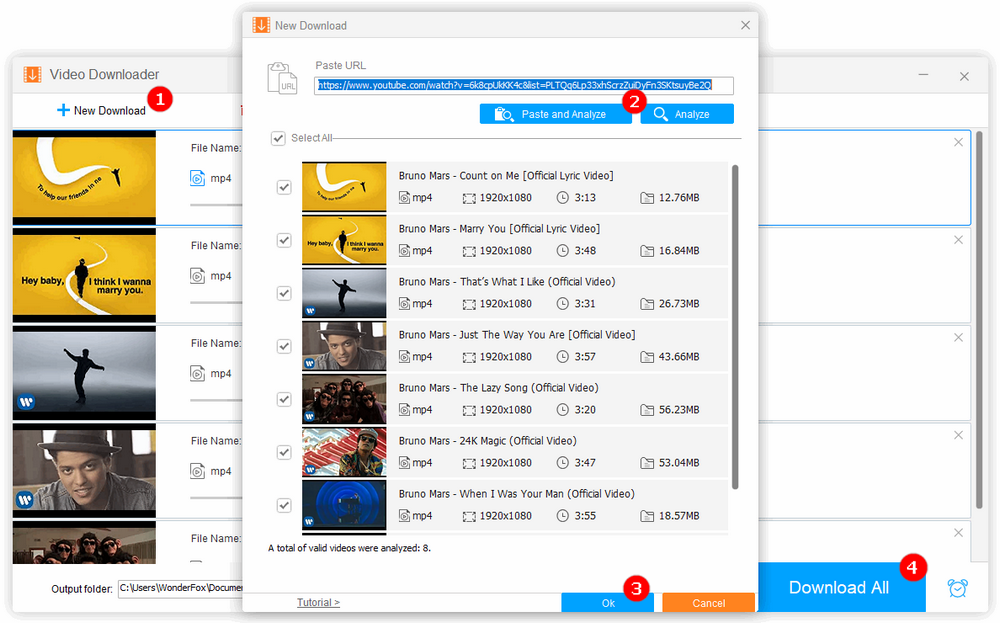Toggle checkbox for That's What I Like
The width and height of the screenshot is (1000, 623).
tap(284, 293)
